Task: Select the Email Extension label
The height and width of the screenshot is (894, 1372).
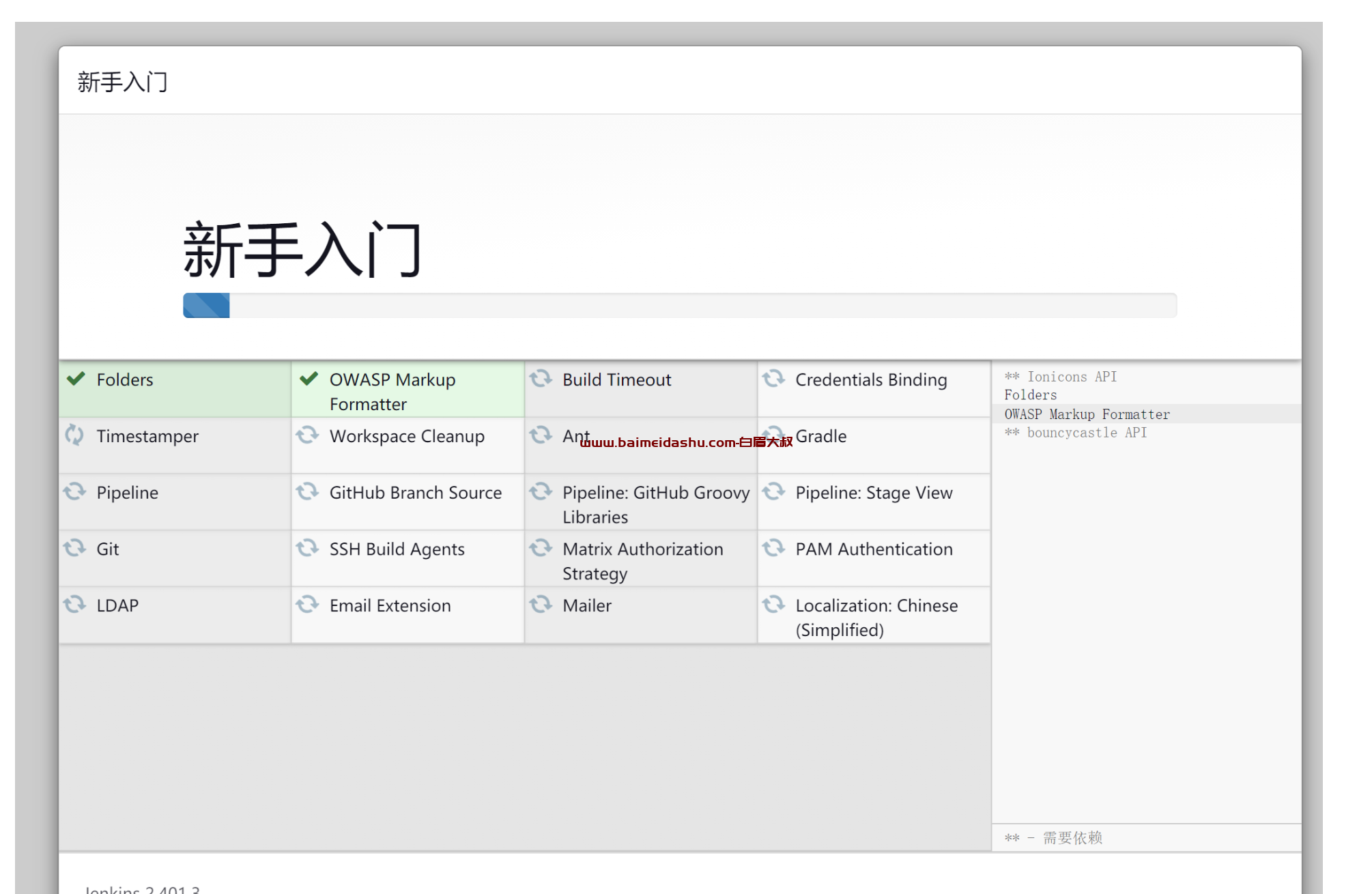Action: [390, 606]
